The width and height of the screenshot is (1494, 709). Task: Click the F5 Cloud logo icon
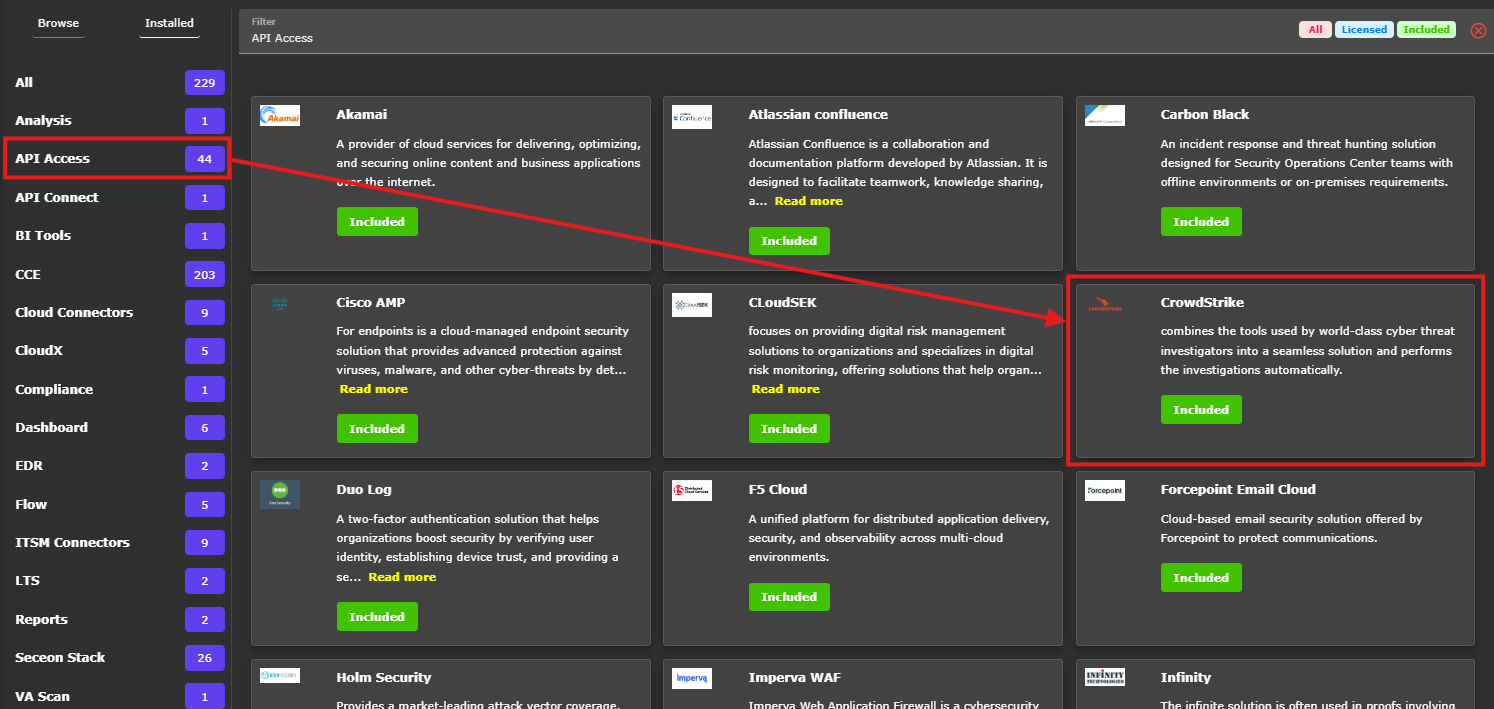pos(692,491)
